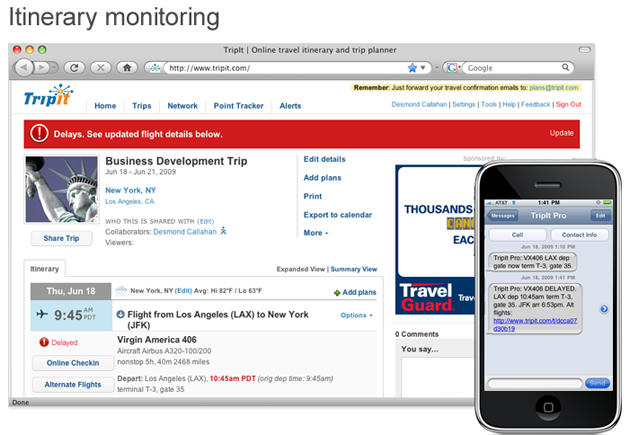Screen dimensions: 630x435
Task: Click the search magnifier icon
Action: pos(565,67)
